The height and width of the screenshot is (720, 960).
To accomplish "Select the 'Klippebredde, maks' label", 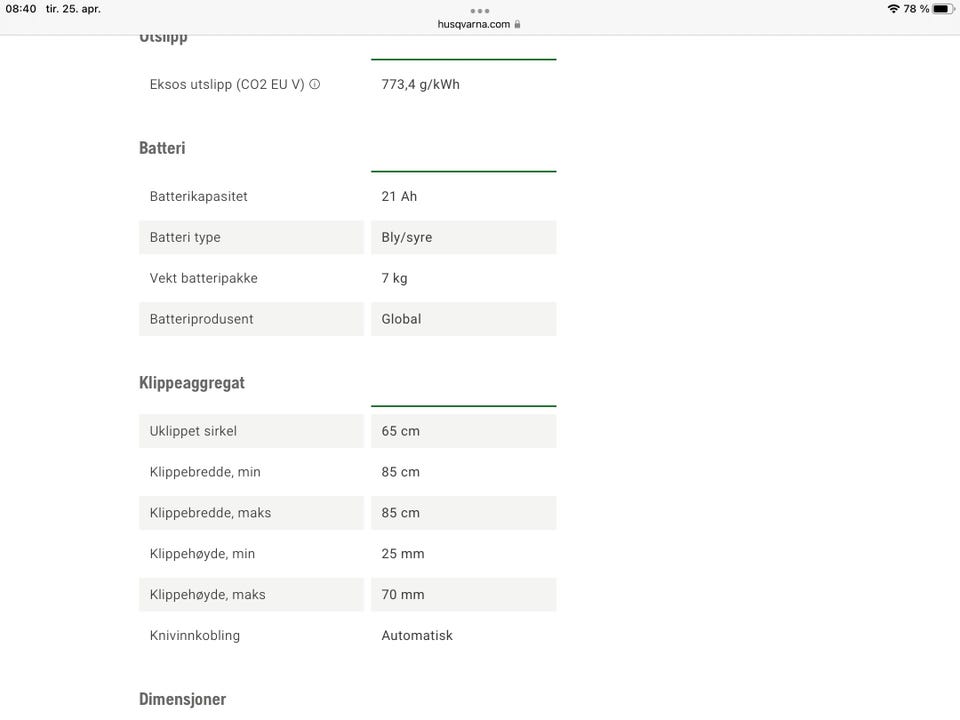I will coord(211,513).
